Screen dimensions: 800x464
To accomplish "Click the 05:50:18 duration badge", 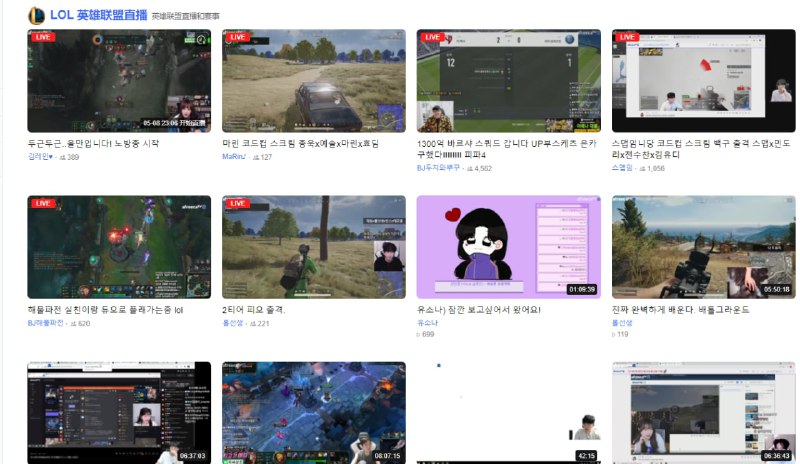I will pos(777,289).
